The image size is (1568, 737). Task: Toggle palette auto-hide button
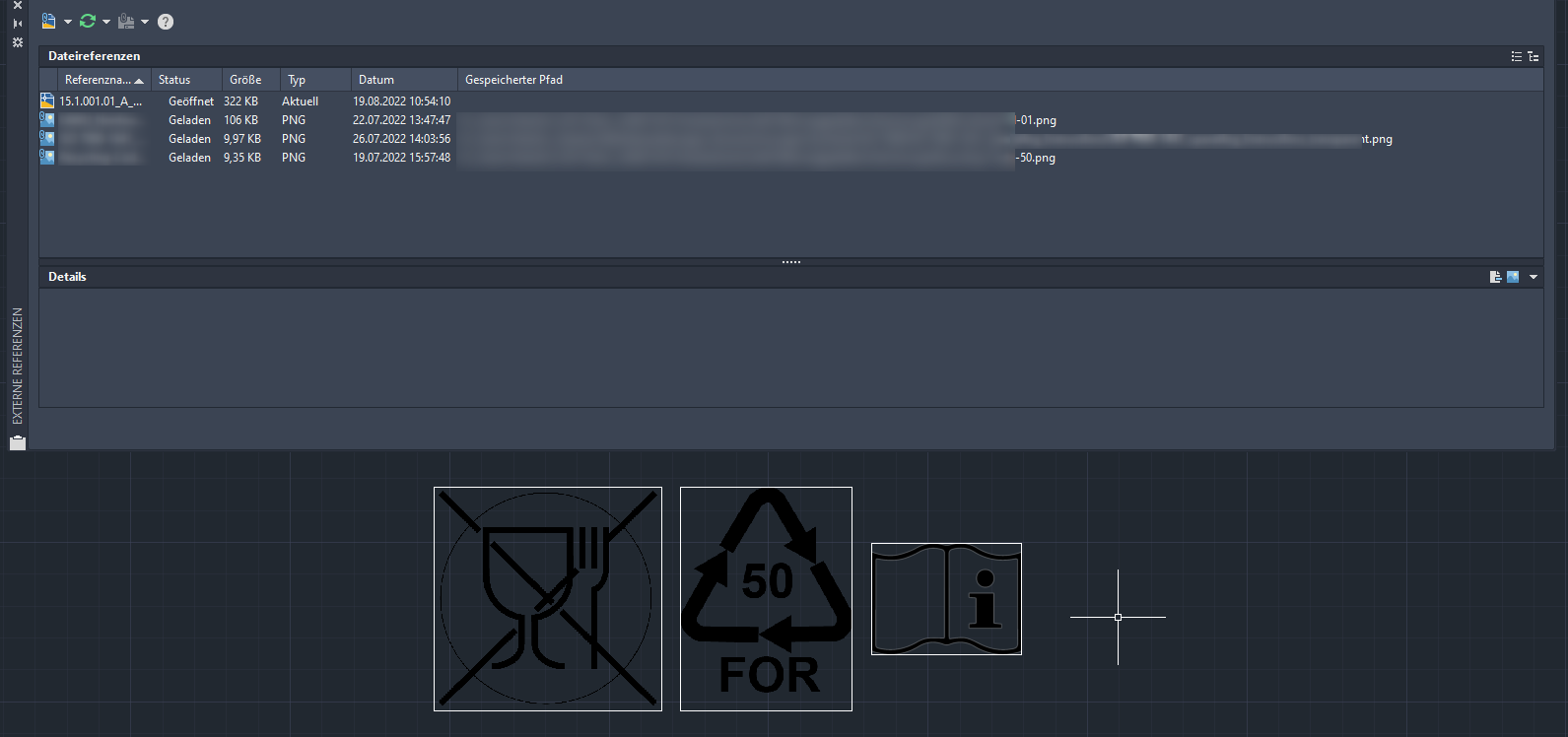coord(17,24)
